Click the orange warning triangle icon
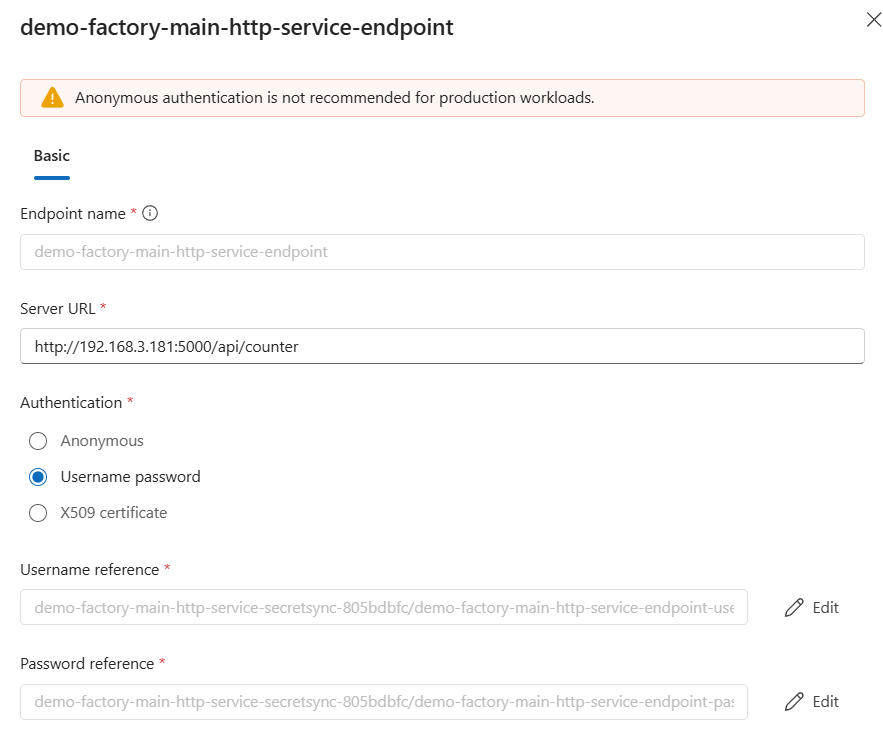 point(52,98)
